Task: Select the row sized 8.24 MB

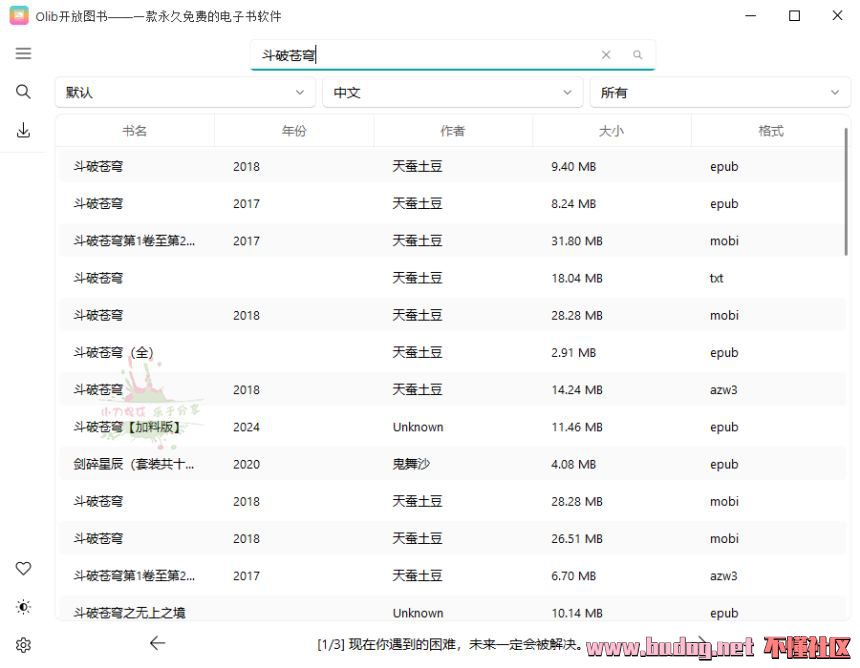Action: pos(452,203)
